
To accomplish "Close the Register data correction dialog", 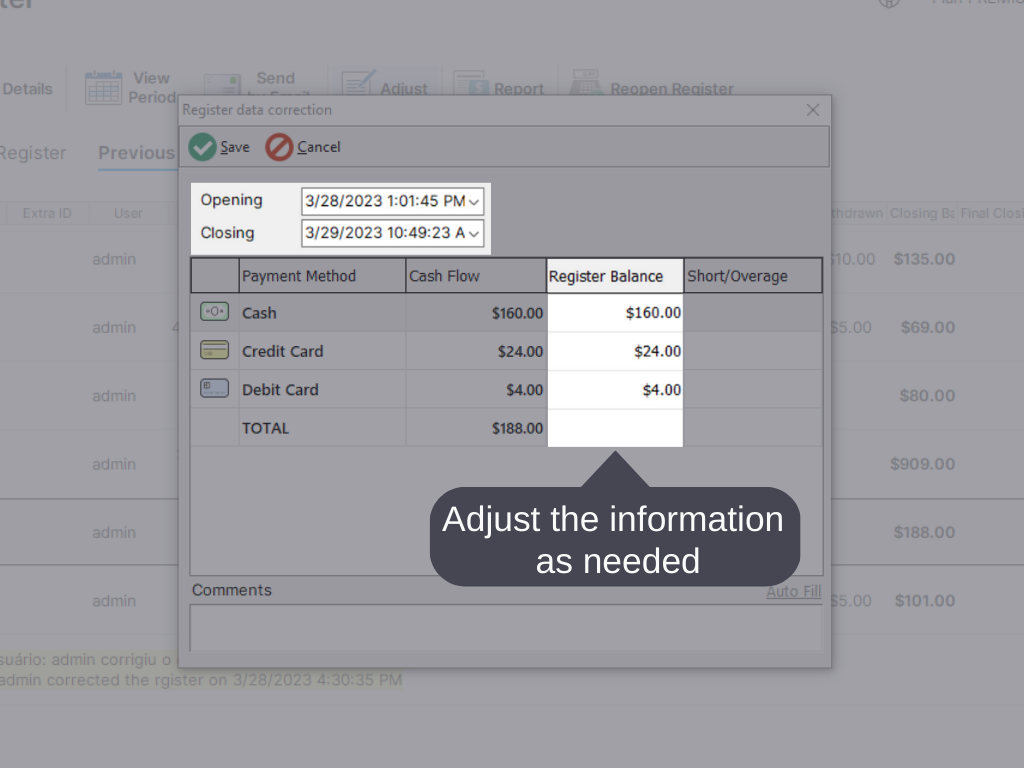I will coord(813,110).
